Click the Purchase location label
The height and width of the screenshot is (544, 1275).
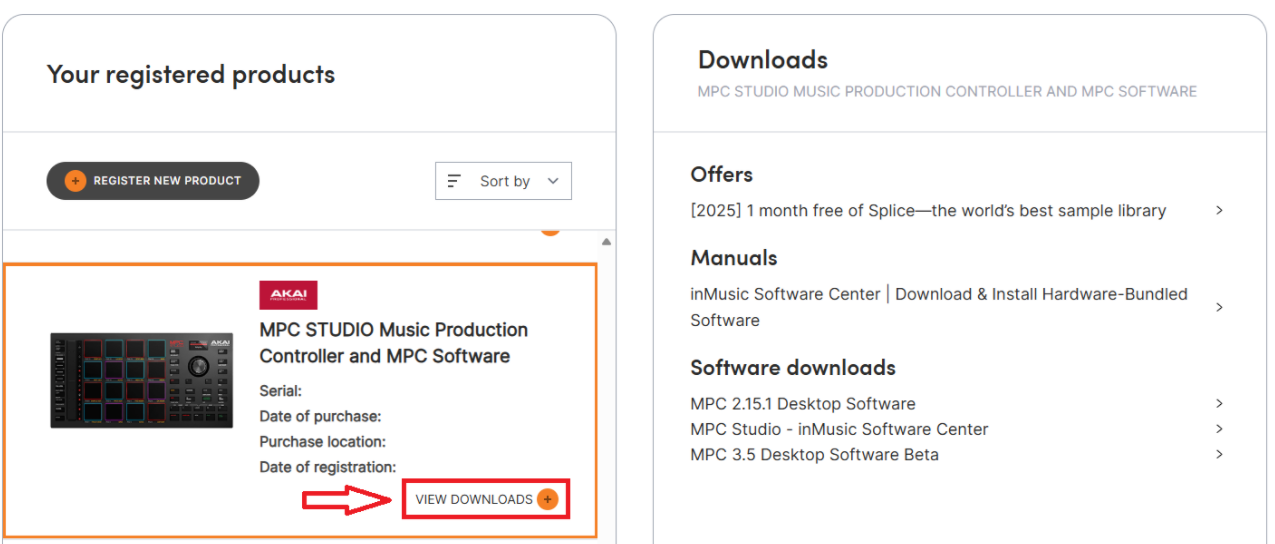point(322,441)
